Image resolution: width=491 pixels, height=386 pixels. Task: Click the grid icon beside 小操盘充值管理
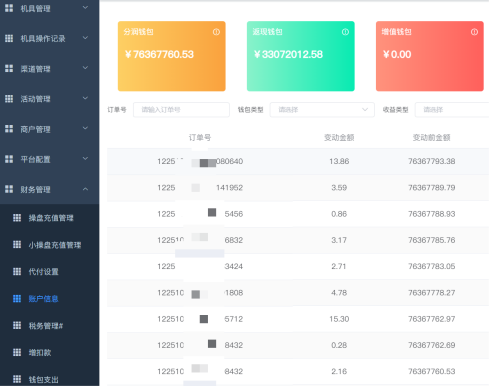click(17, 245)
